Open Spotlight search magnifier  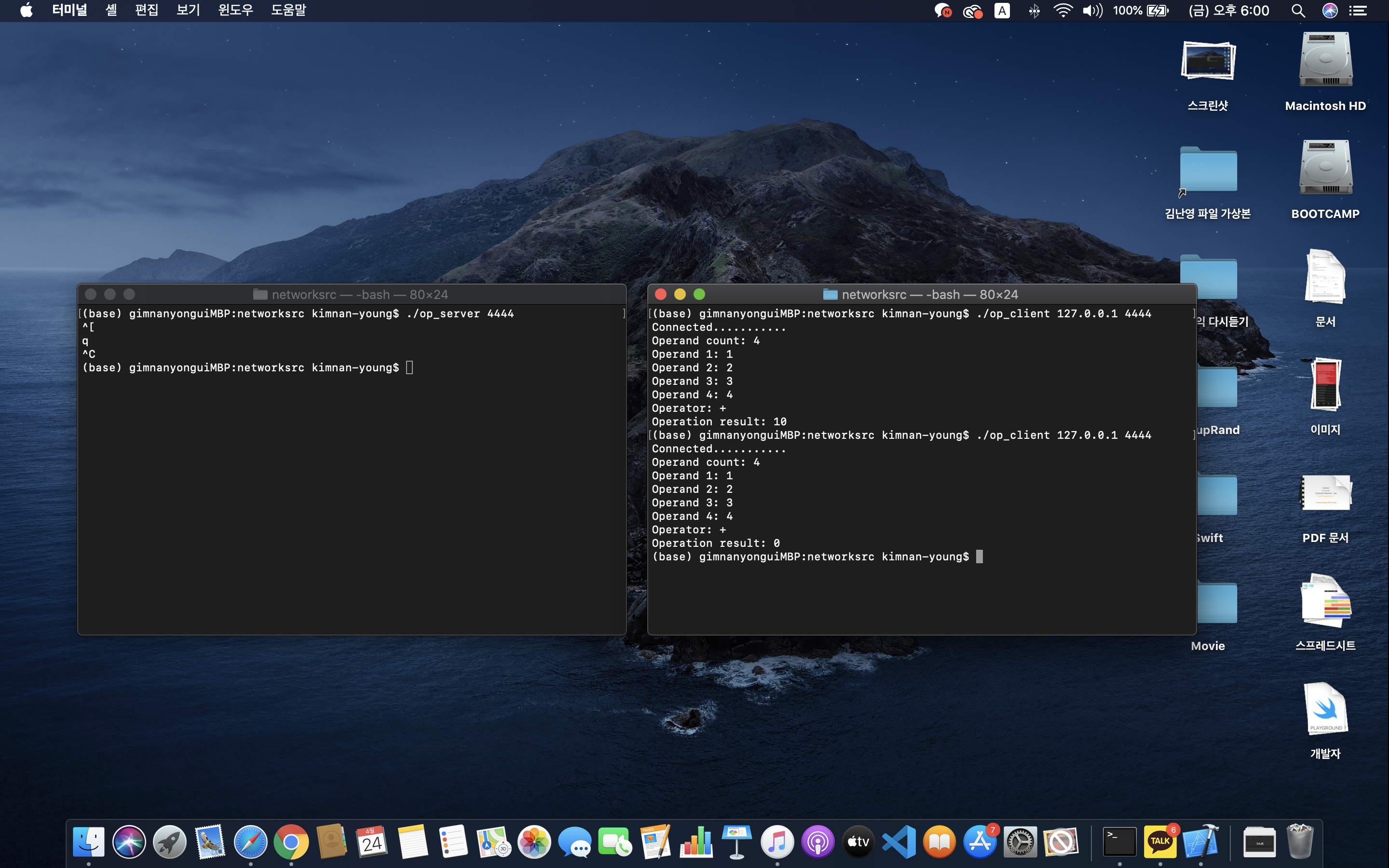[x=1298, y=10]
